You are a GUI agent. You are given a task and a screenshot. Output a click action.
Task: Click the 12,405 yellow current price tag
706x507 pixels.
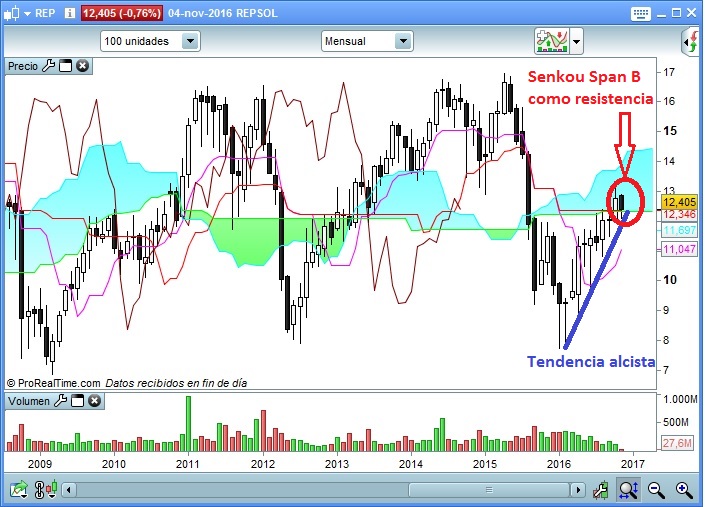pos(679,202)
